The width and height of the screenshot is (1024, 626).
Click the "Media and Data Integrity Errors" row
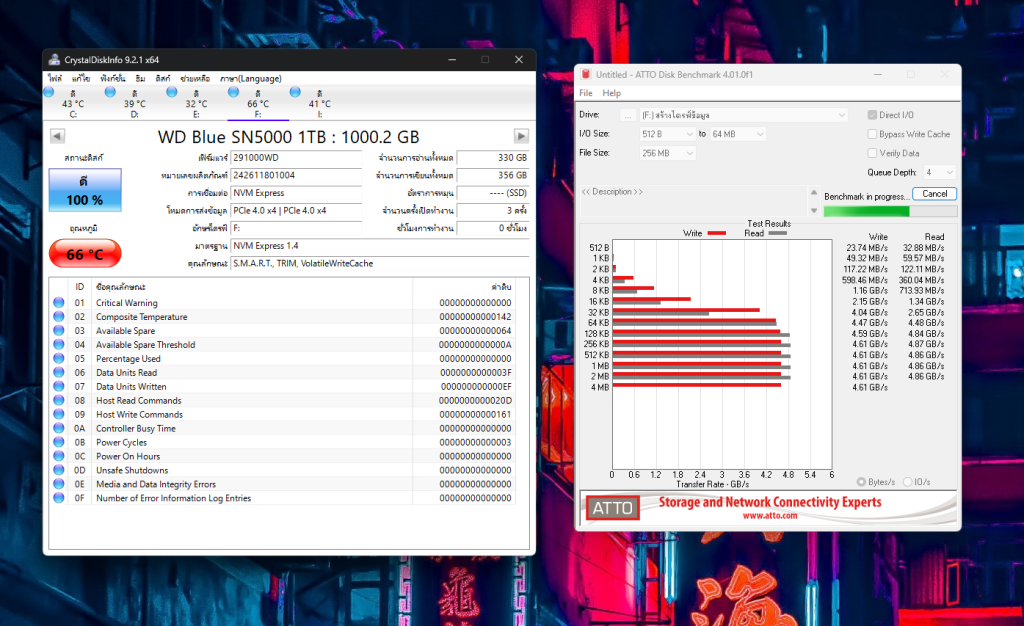[283, 484]
